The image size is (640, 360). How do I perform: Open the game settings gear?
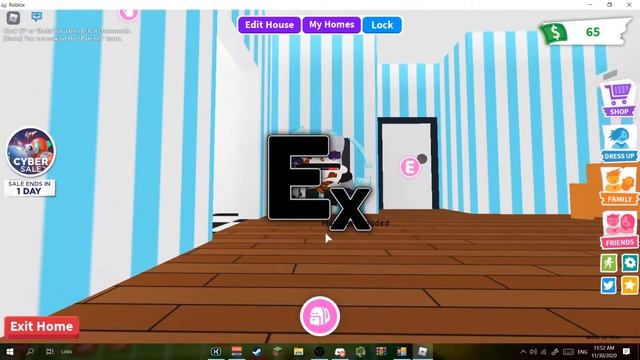click(x=630, y=263)
